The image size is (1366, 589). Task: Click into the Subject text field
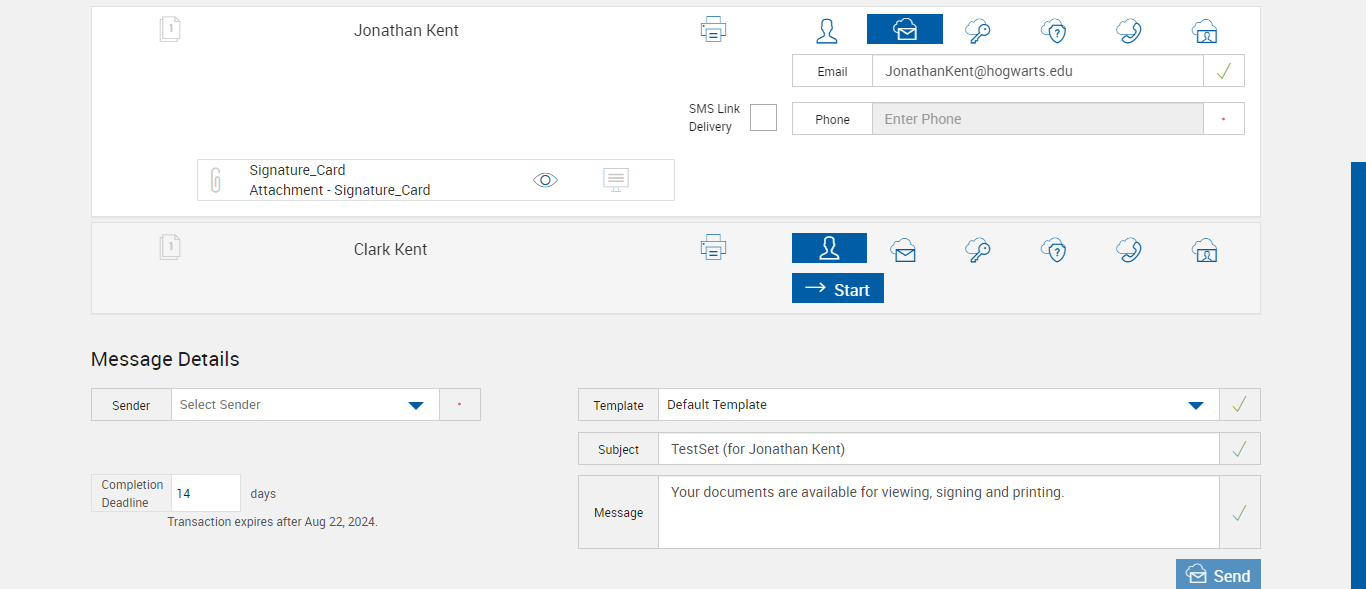click(x=938, y=449)
